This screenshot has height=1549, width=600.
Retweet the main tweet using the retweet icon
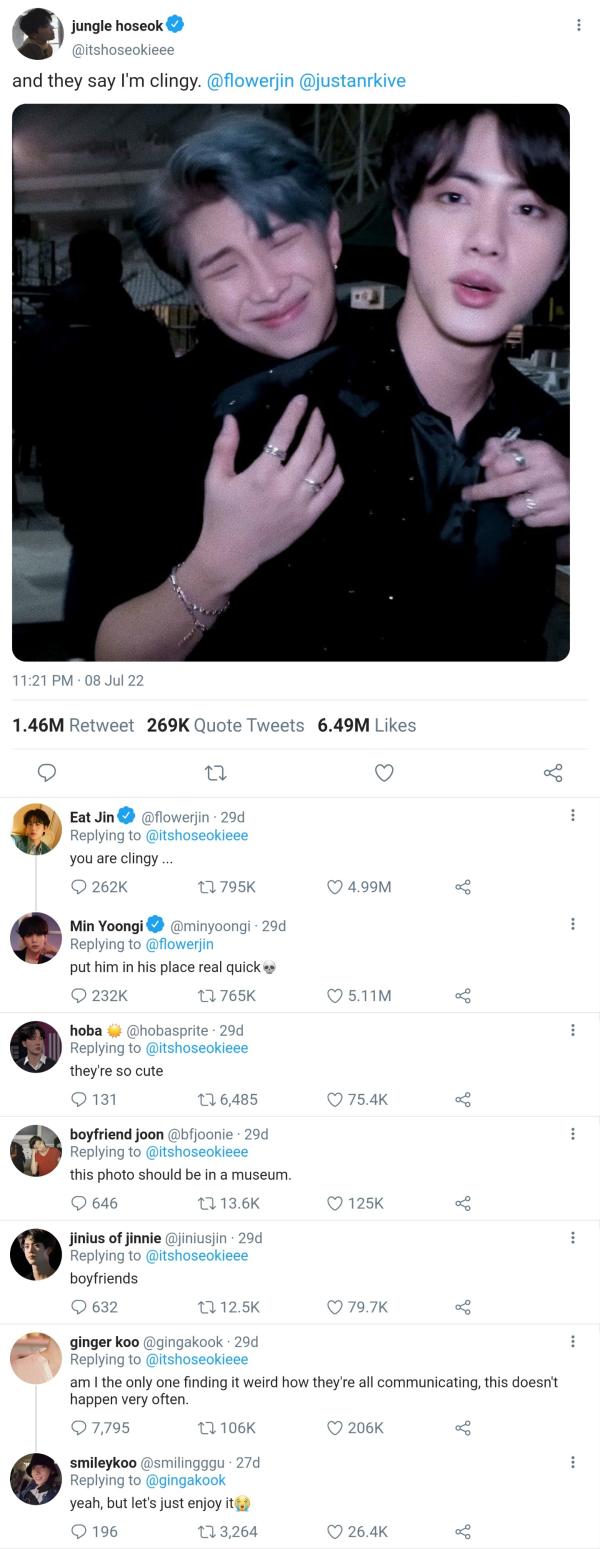coord(215,772)
